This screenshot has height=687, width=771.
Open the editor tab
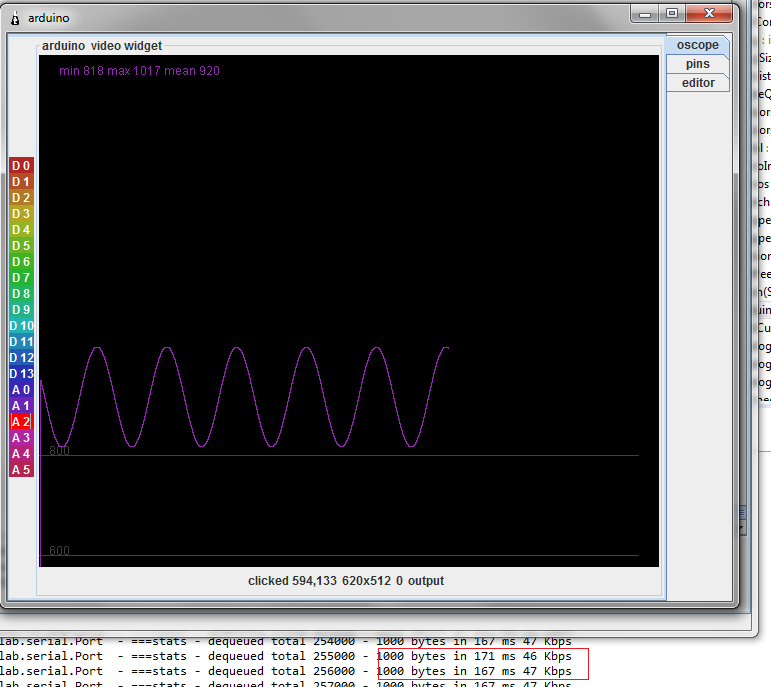pos(697,83)
